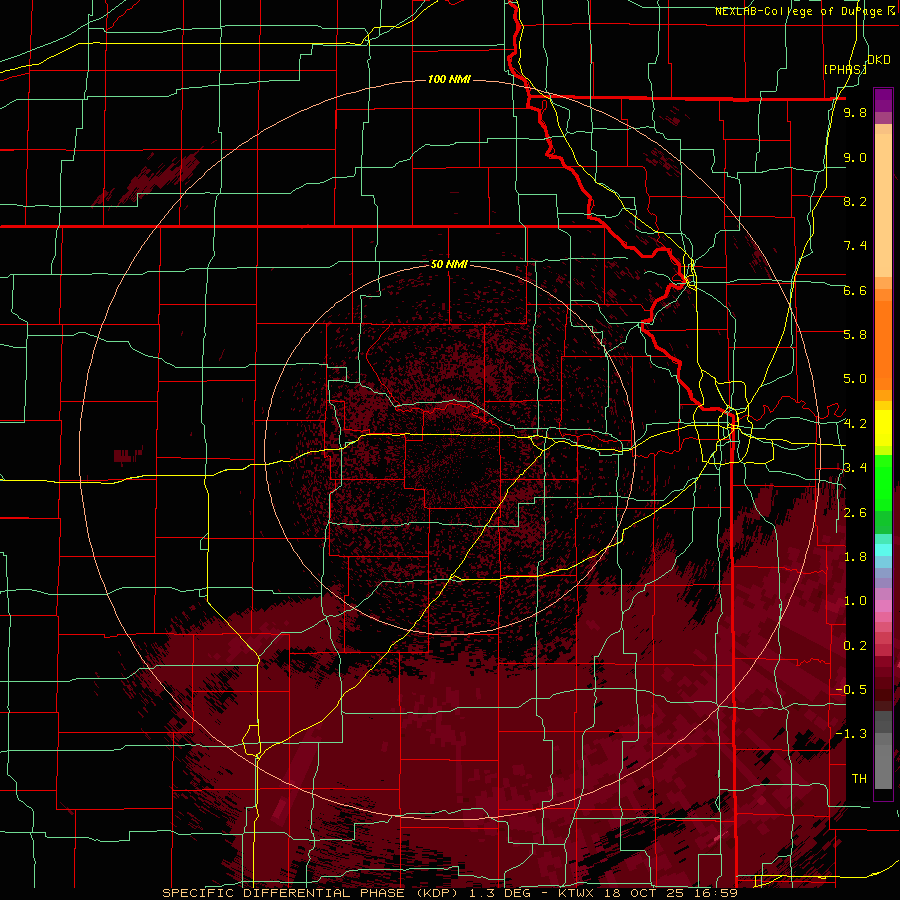This screenshot has width=900, height=900.
Task: Select the 6.6 legend value
Action: click(x=855, y=290)
